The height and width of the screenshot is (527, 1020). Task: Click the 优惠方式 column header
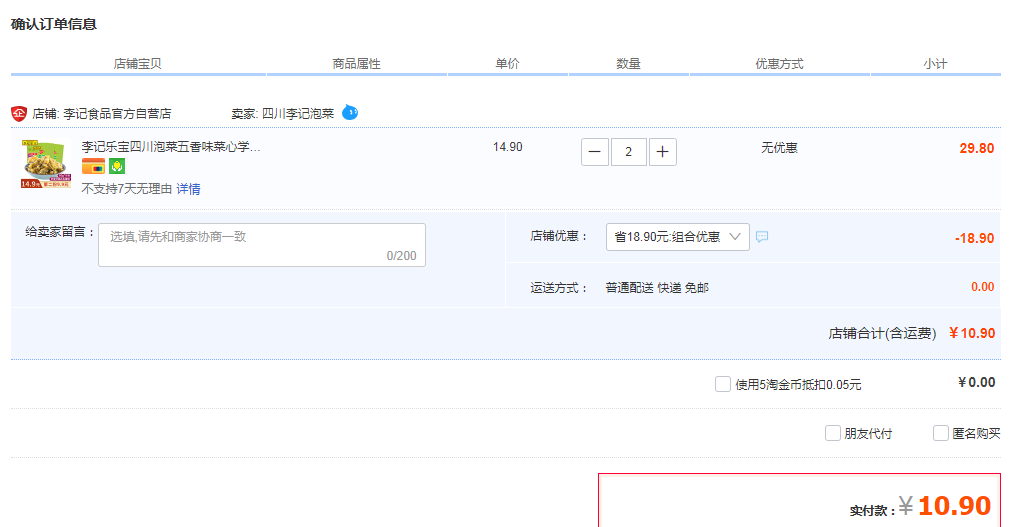[779, 64]
